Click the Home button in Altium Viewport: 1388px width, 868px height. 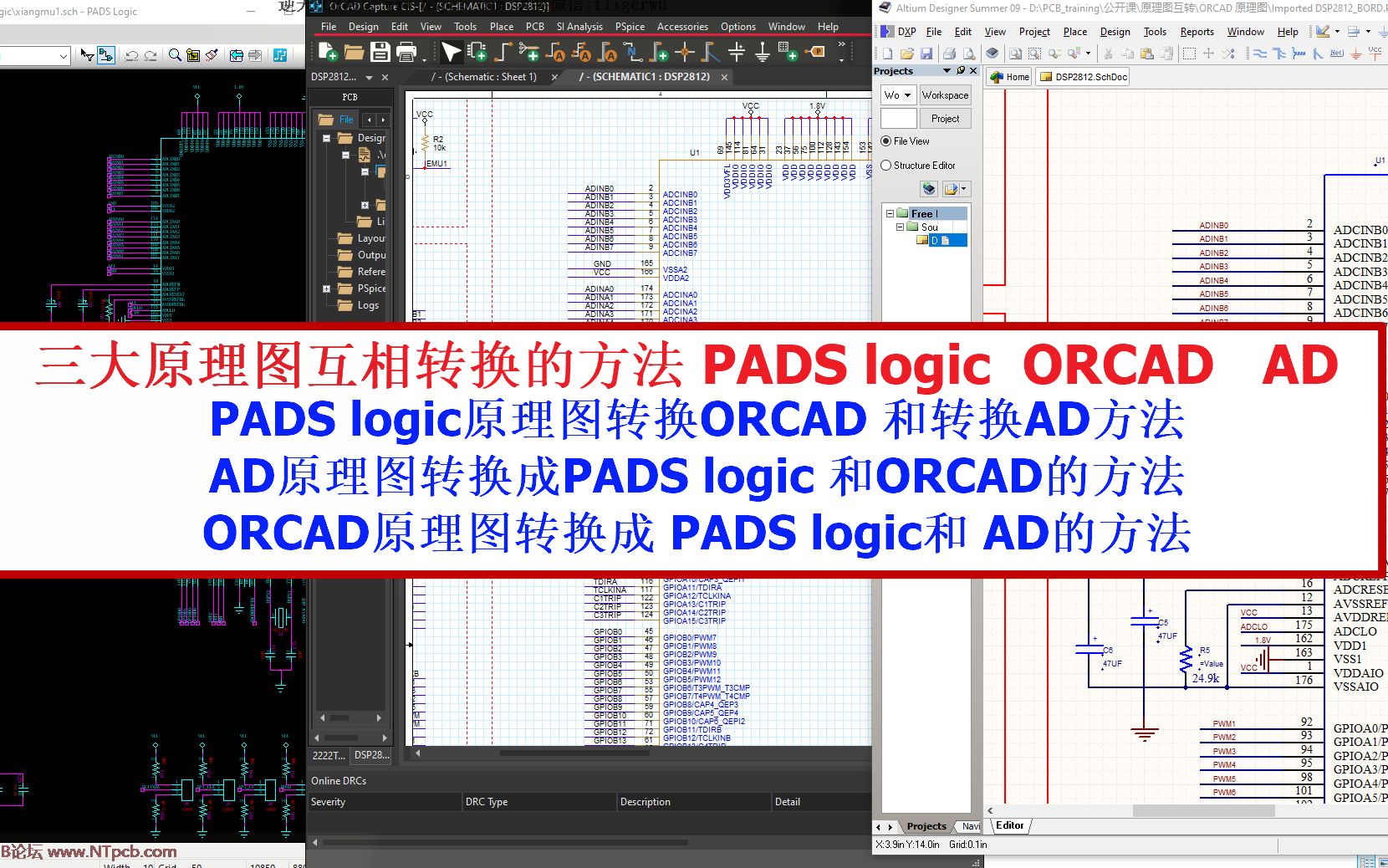(x=1009, y=77)
